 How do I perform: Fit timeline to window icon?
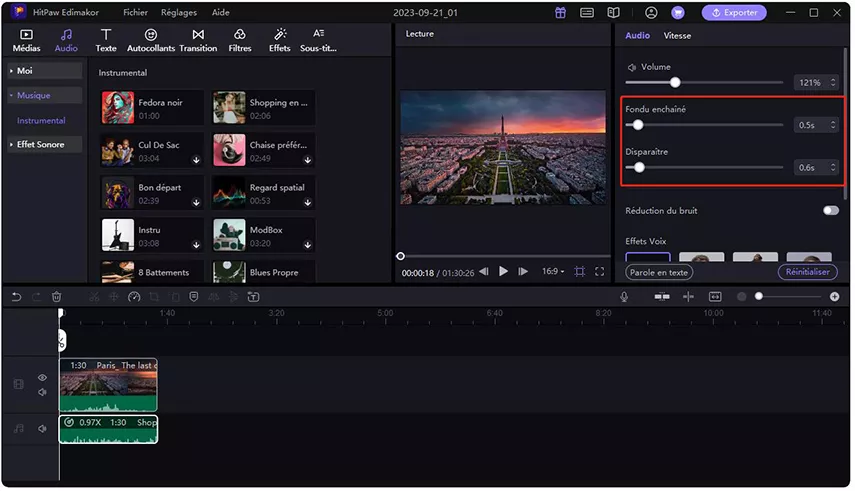click(x=715, y=297)
